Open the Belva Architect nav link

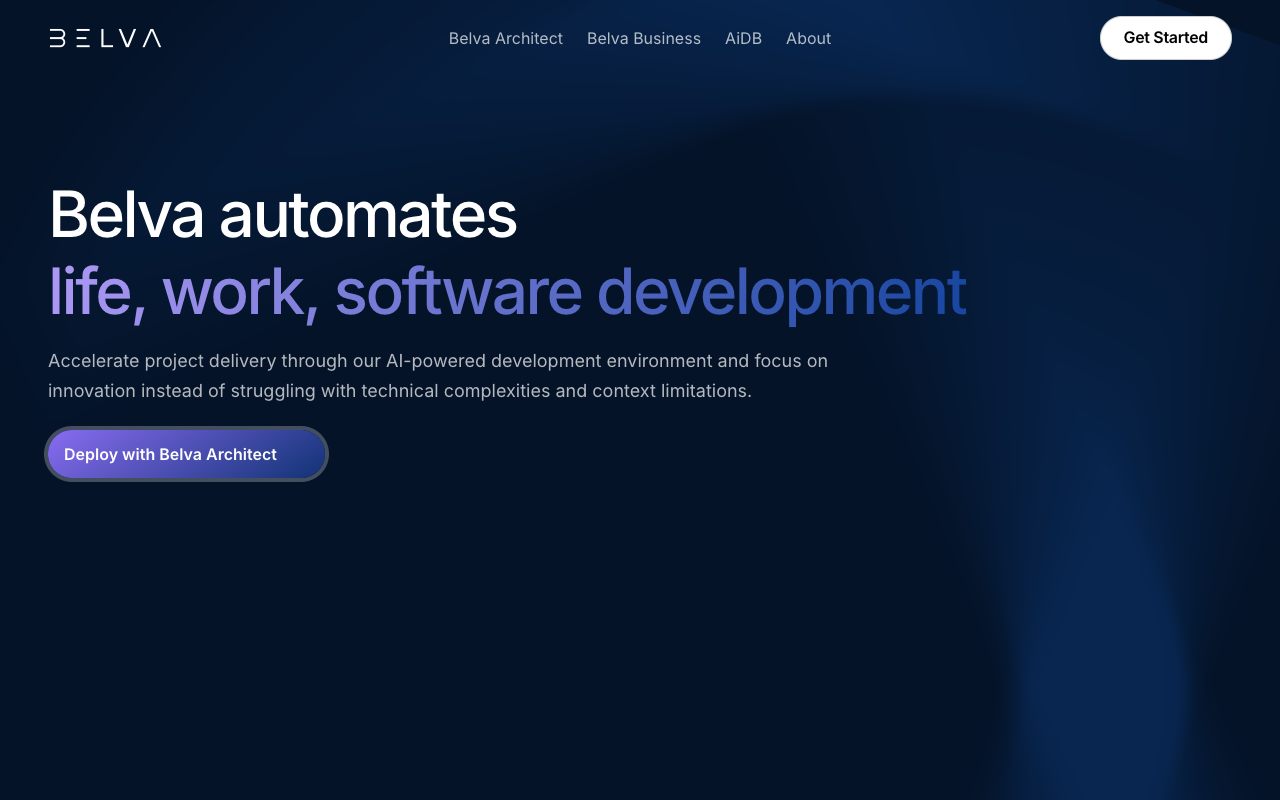pos(506,38)
